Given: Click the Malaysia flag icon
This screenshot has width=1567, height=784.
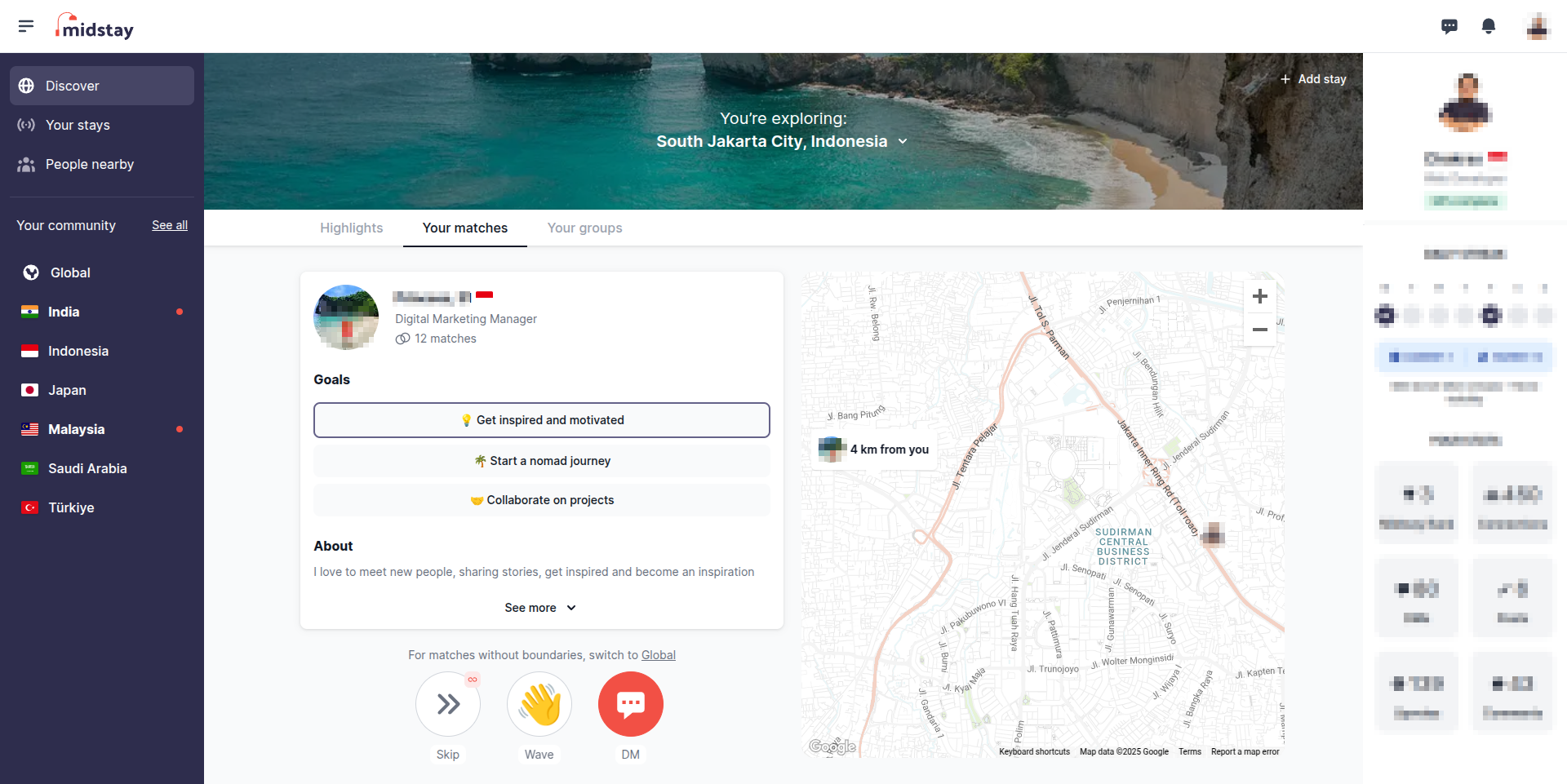Looking at the screenshot, I should [x=30, y=429].
